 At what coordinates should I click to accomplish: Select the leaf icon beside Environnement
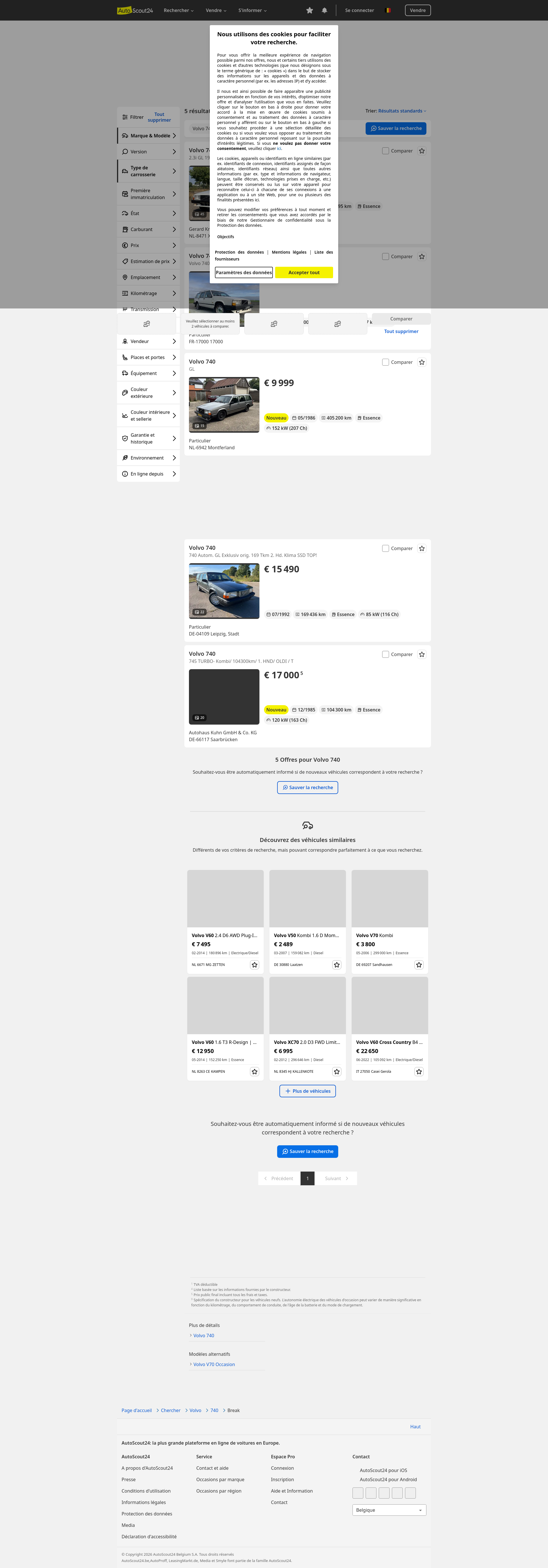[125, 458]
